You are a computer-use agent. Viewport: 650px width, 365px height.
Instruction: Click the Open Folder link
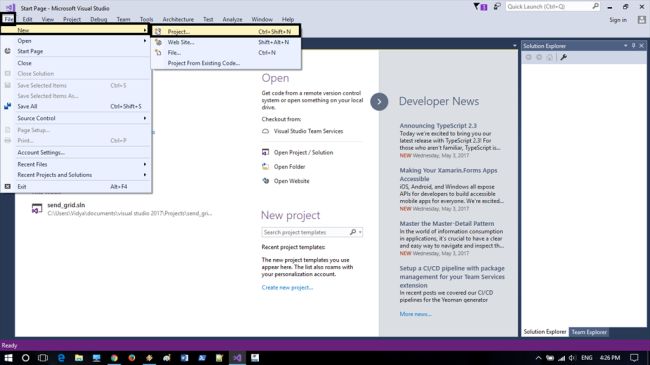pyautogui.click(x=289, y=167)
